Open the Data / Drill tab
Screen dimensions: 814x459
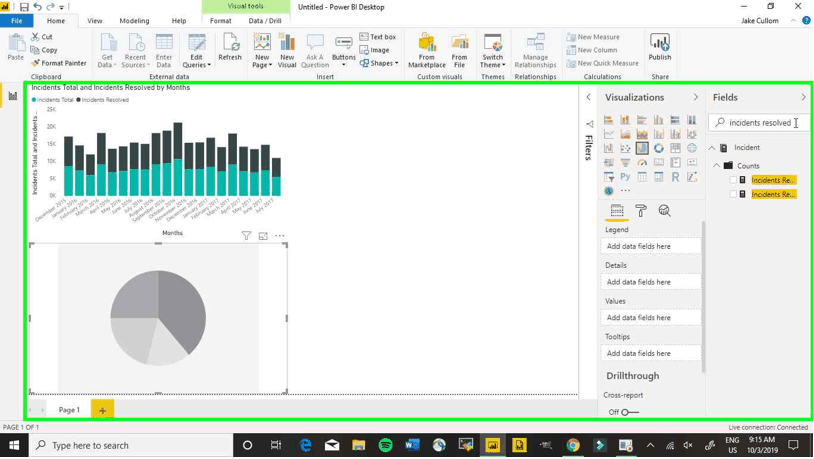tap(265, 21)
